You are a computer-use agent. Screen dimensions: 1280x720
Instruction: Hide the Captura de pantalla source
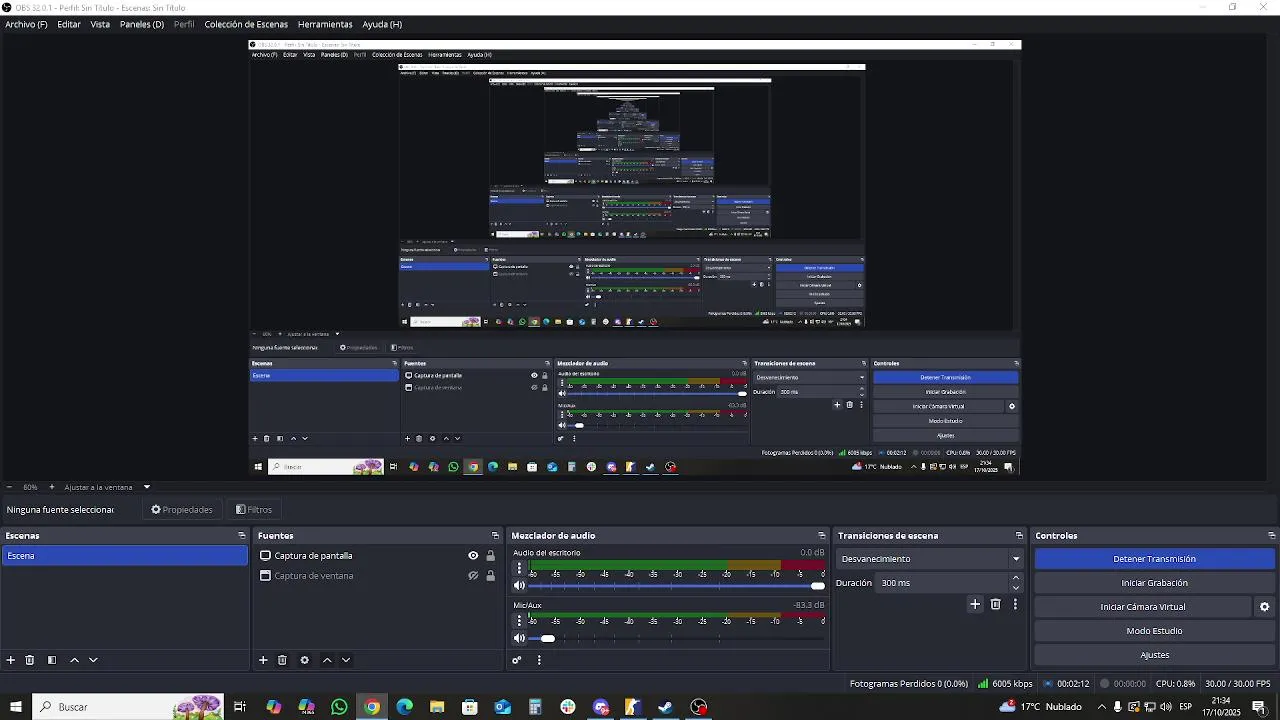(473, 556)
